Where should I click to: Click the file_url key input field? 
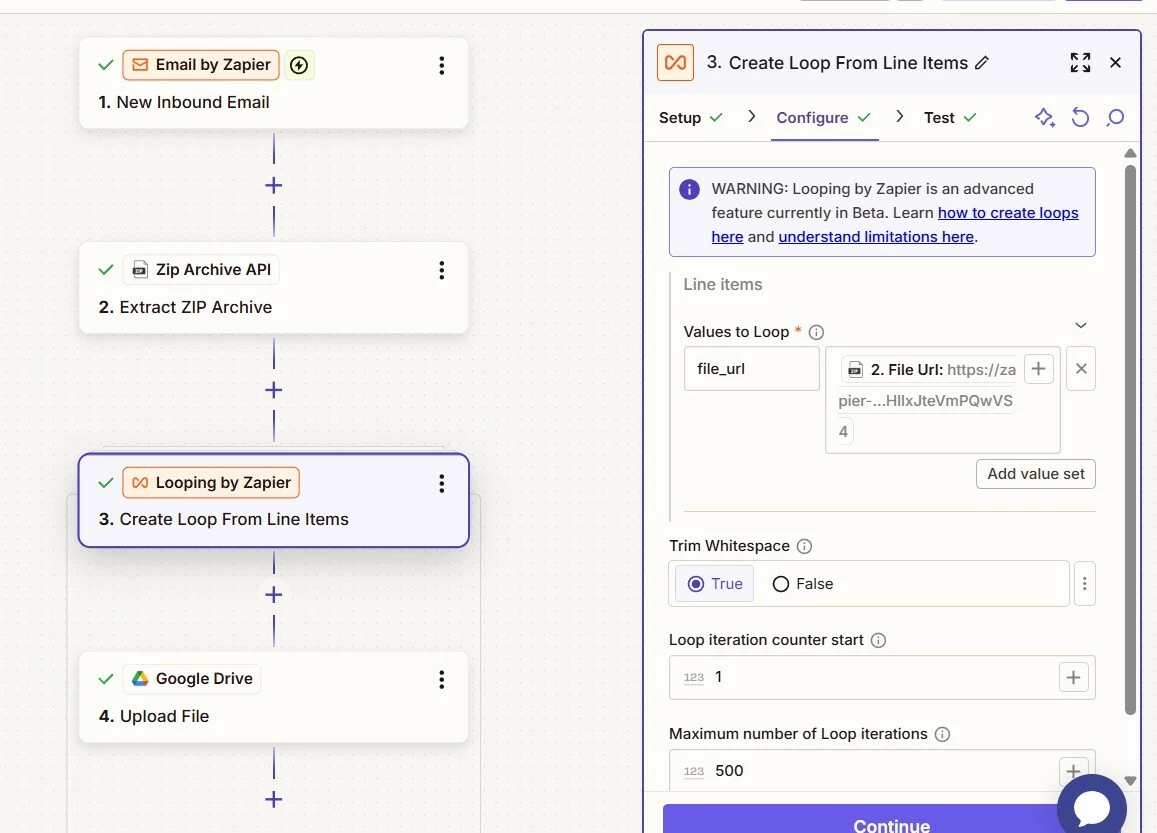(751, 368)
